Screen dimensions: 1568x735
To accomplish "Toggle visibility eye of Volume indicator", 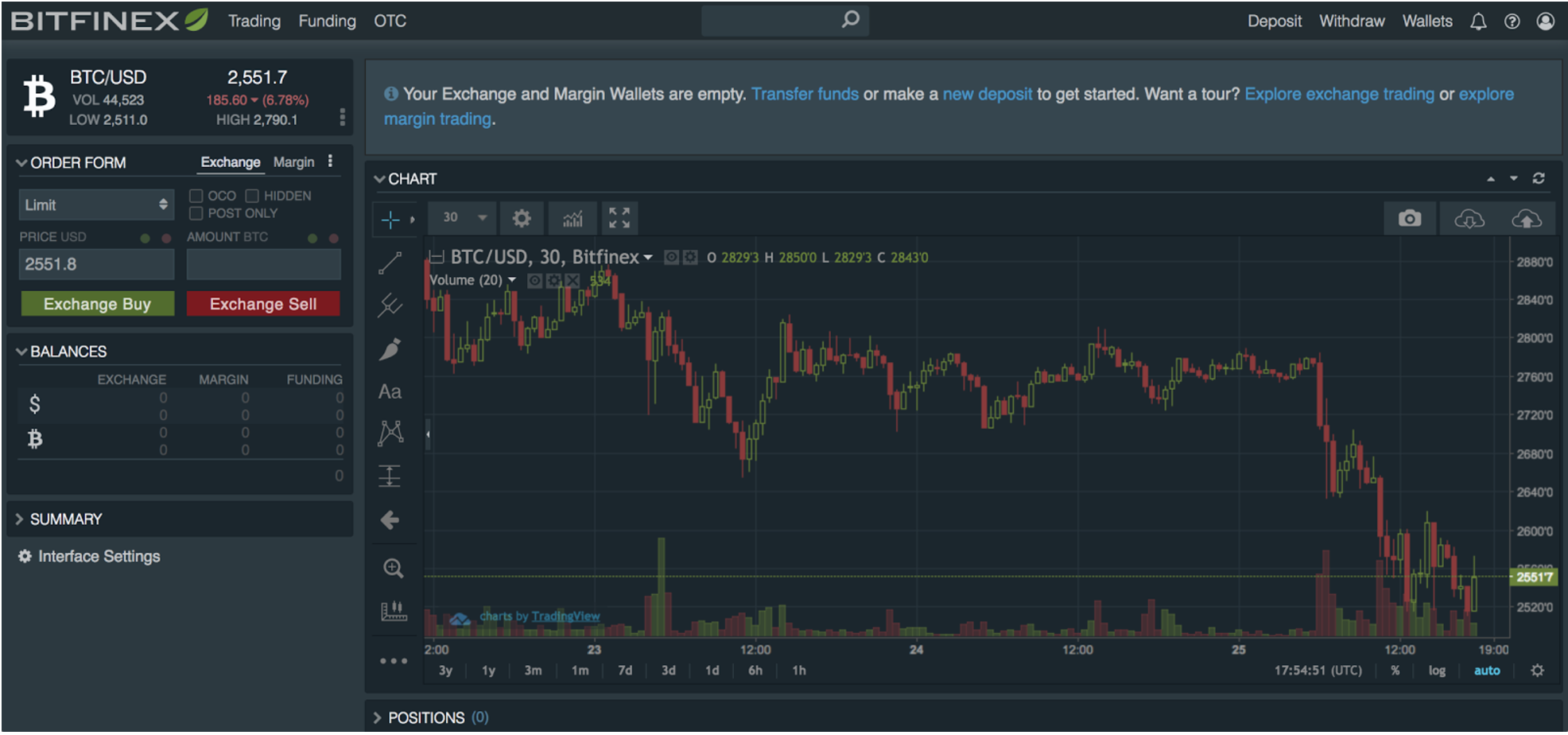I will tap(534, 280).
